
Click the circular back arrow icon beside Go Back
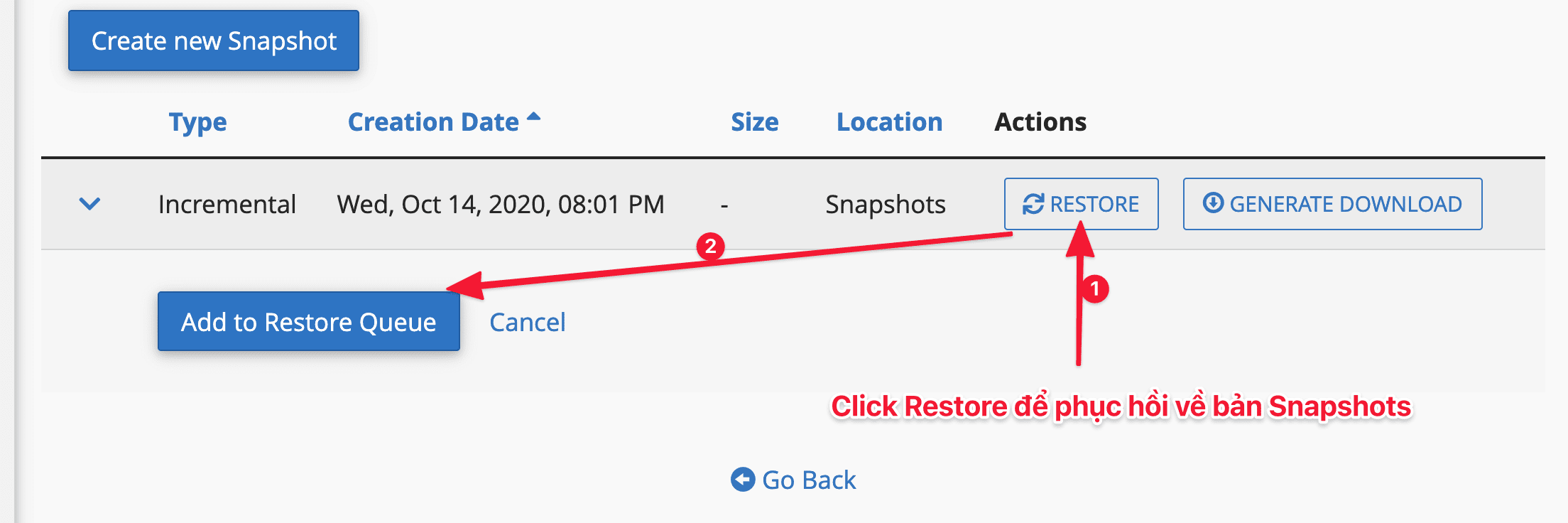tap(741, 480)
